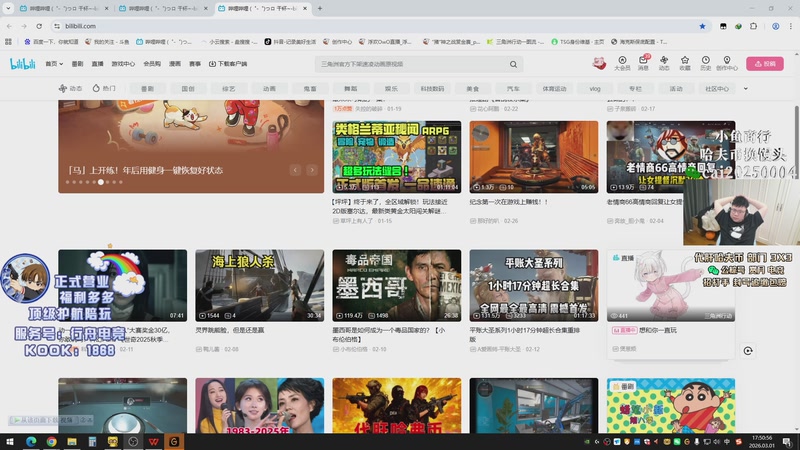This screenshot has height=450, width=800.
Task: Open 直播 in the top navigation
Action: [x=97, y=64]
